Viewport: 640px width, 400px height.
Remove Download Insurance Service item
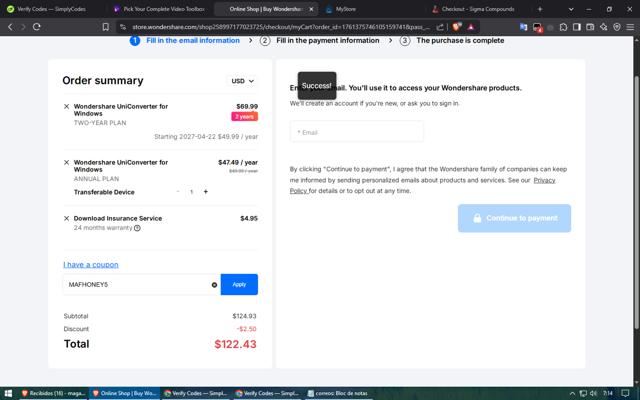(x=67, y=218)
